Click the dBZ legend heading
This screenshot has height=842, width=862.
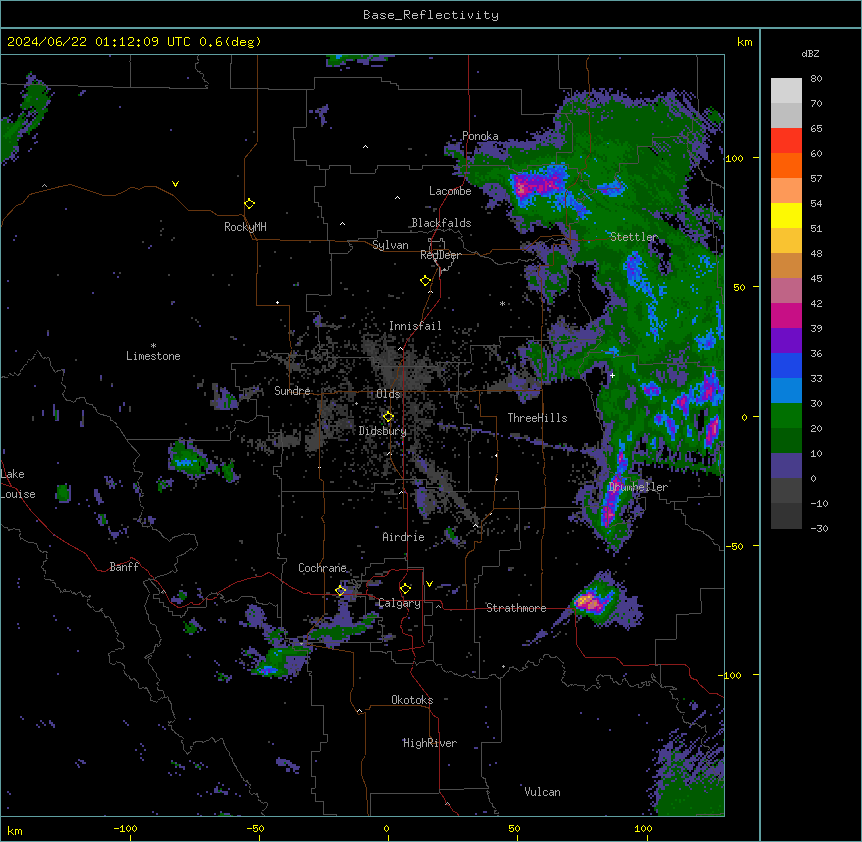point(810,54)
